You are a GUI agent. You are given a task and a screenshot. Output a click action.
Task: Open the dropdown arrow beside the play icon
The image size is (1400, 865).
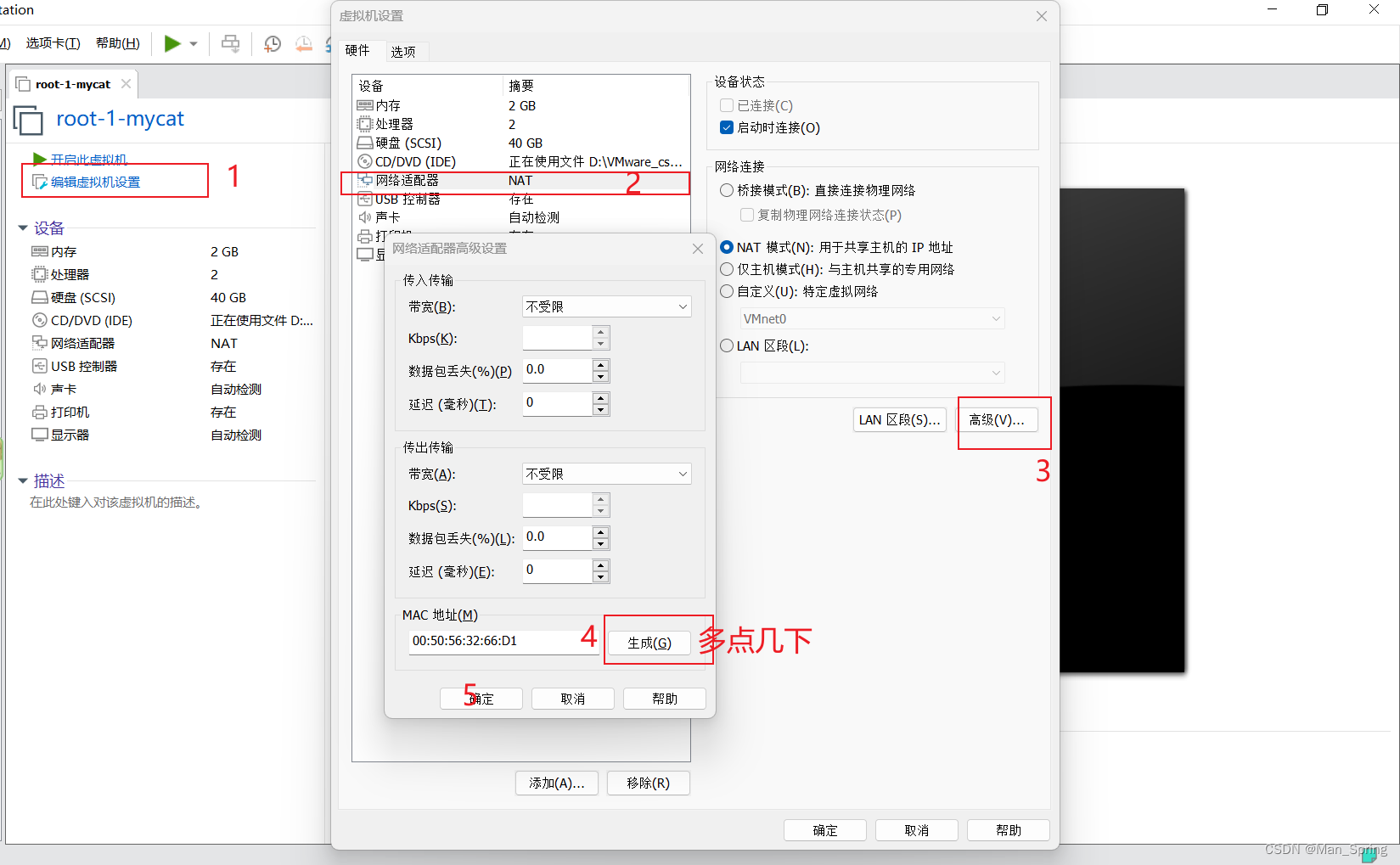194,44
